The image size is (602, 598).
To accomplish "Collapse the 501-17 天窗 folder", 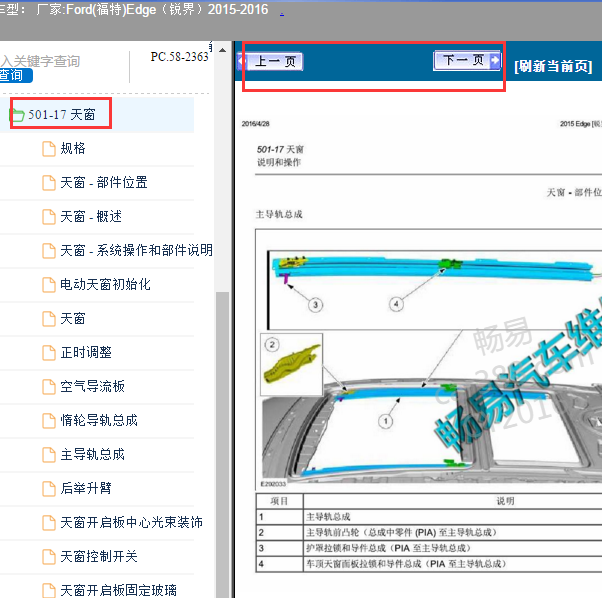I will coord(61,114).
